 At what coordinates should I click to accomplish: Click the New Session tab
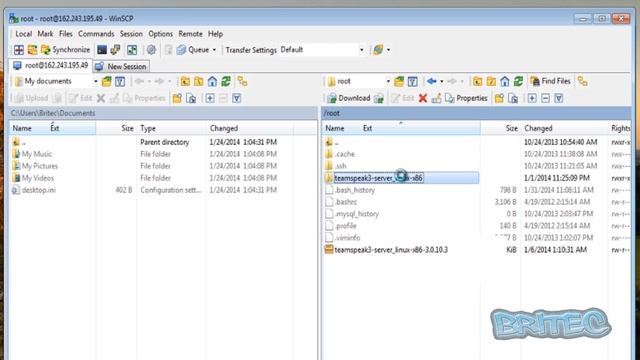121,66
